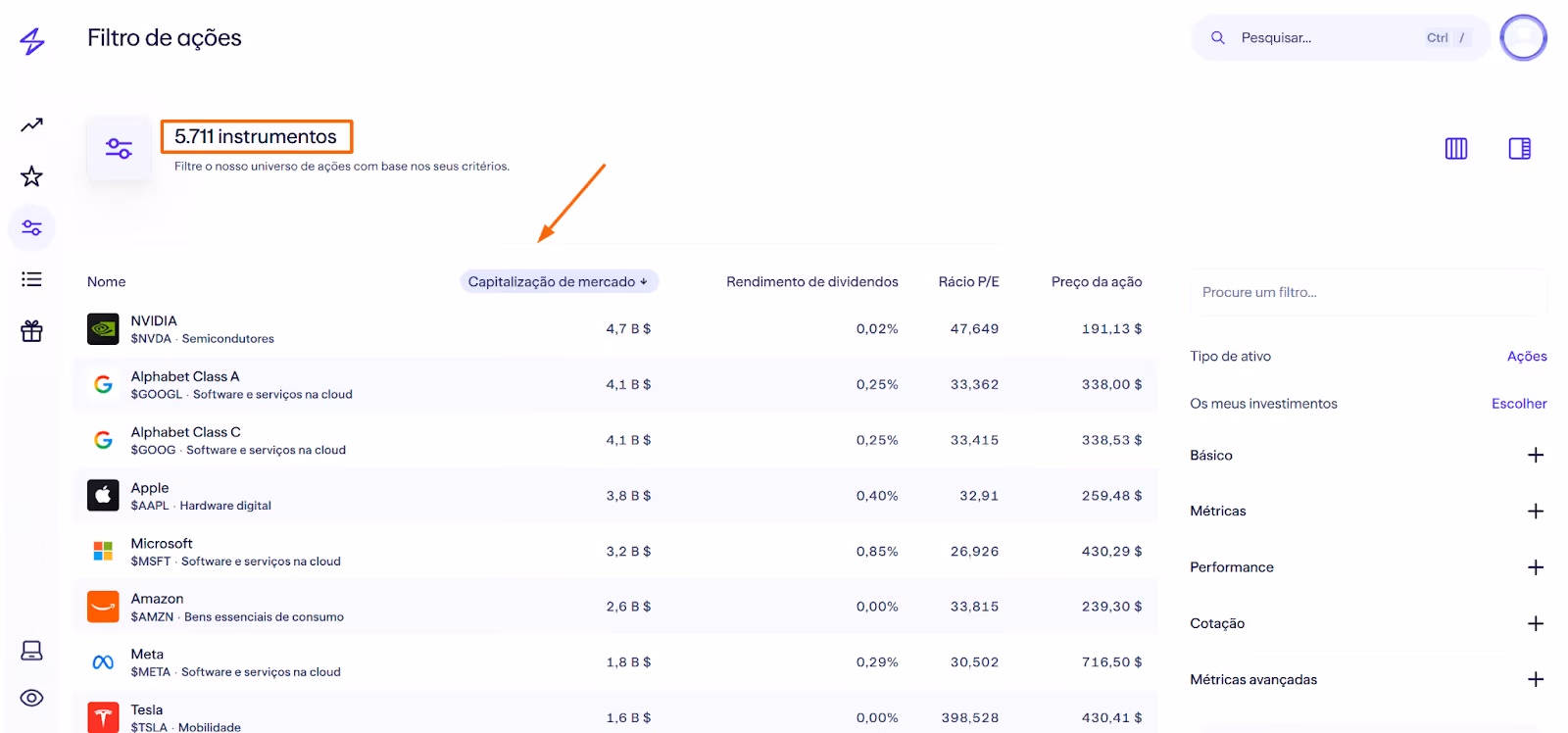Expand the Cotação filter section
This screenshot has height=733, width=1568.
(1535, 623)
